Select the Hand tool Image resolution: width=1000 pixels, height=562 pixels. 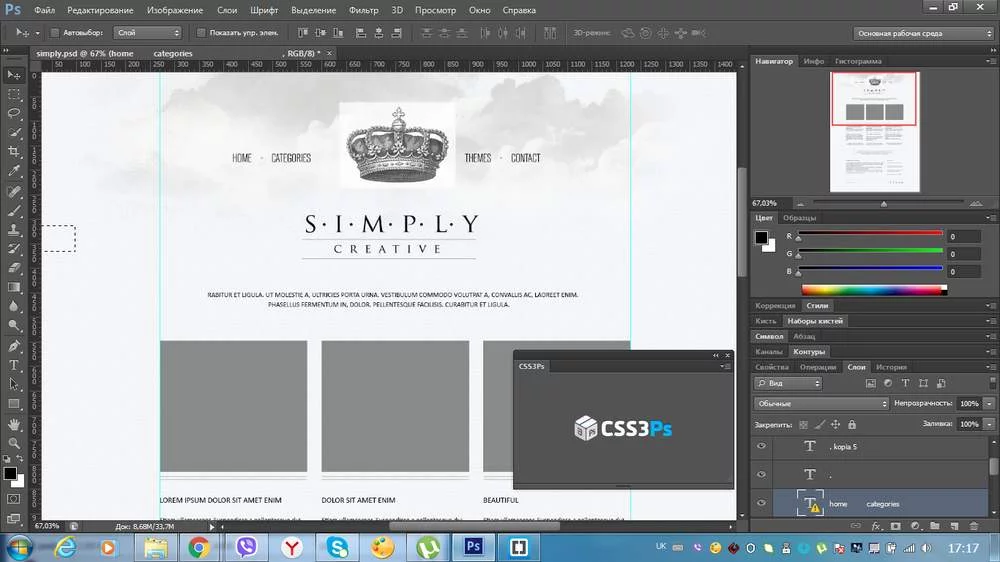14,423
